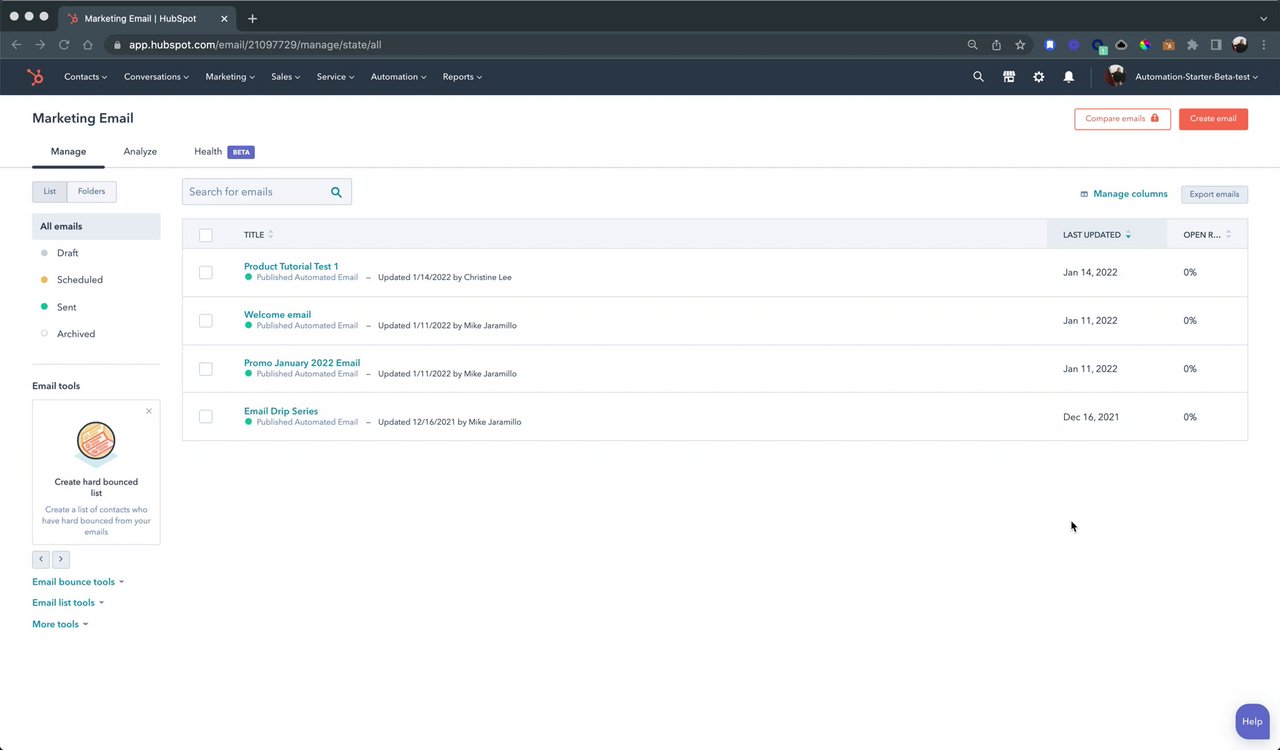Click the HubSpot sprocket logo
Viewport: 1280px width, 750px height.
[x=35, y=77]
